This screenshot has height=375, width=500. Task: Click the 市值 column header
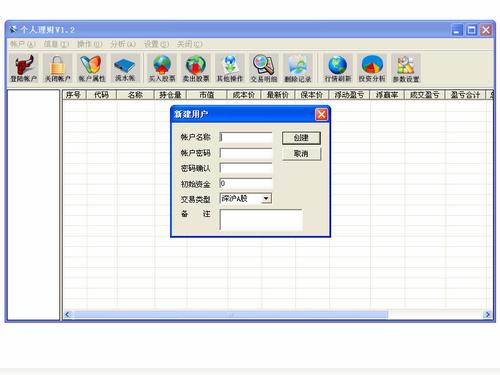pyautogui.click(x=207, y=95)
